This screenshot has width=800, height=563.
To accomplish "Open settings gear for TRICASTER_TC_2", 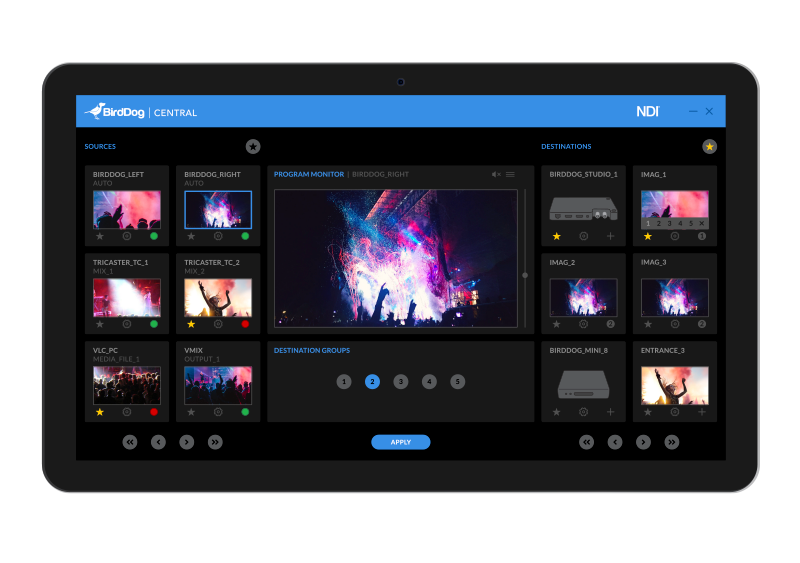I will 218,324.
